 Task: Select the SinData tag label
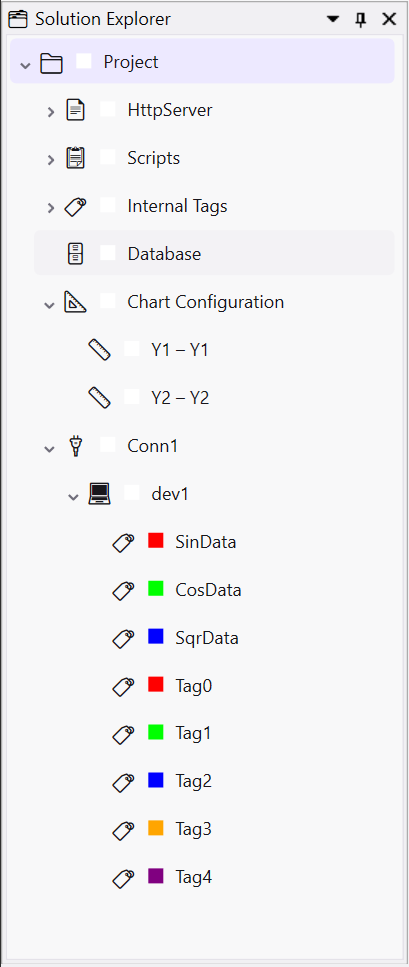[x=206, y=542]
